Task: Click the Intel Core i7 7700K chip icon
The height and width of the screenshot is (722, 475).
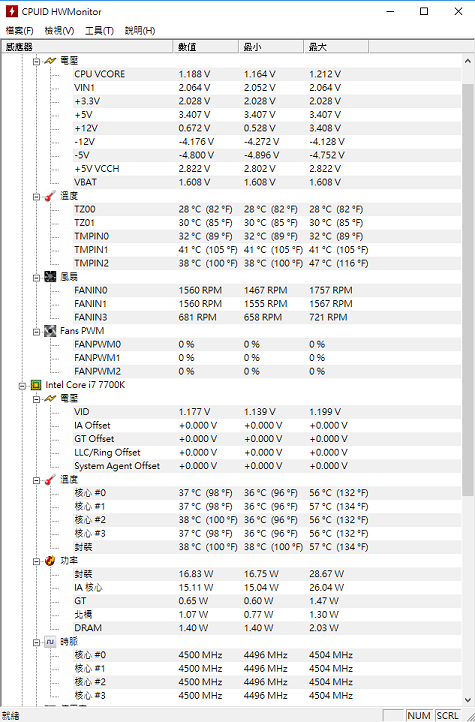Action: click(35, 385)
